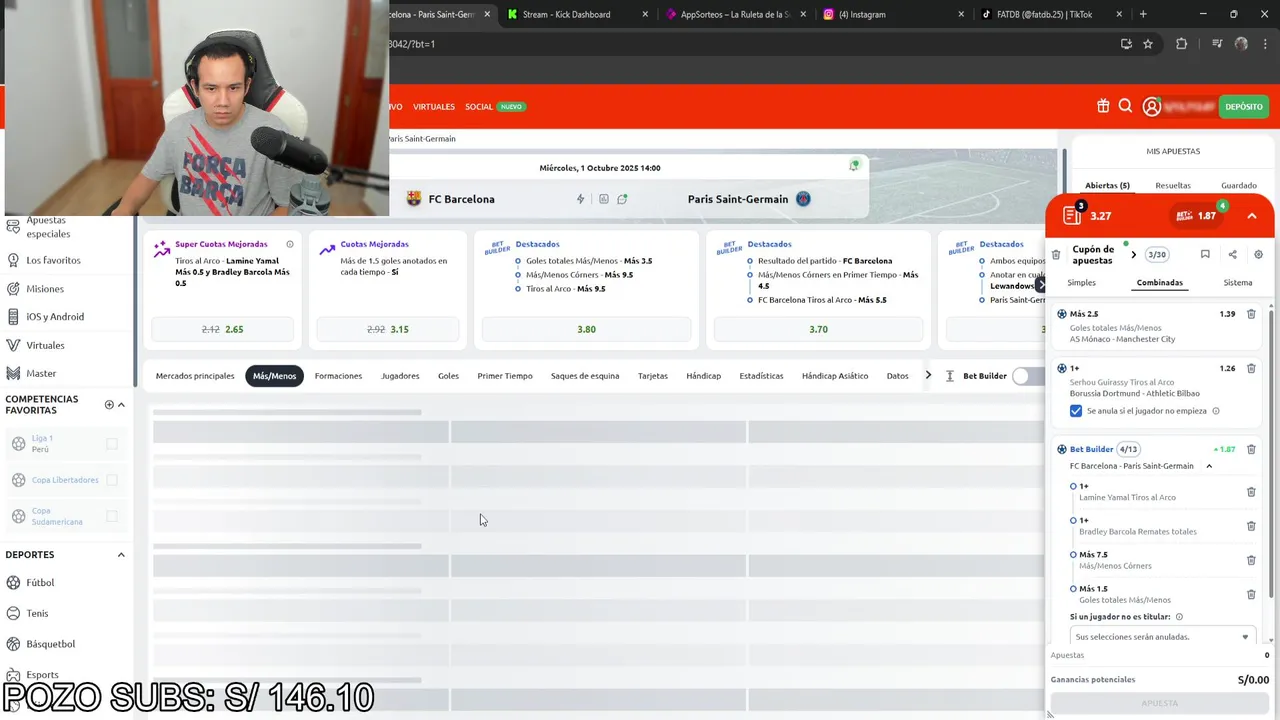
Task: Share the bet slip
Action: click(1232, 255)
